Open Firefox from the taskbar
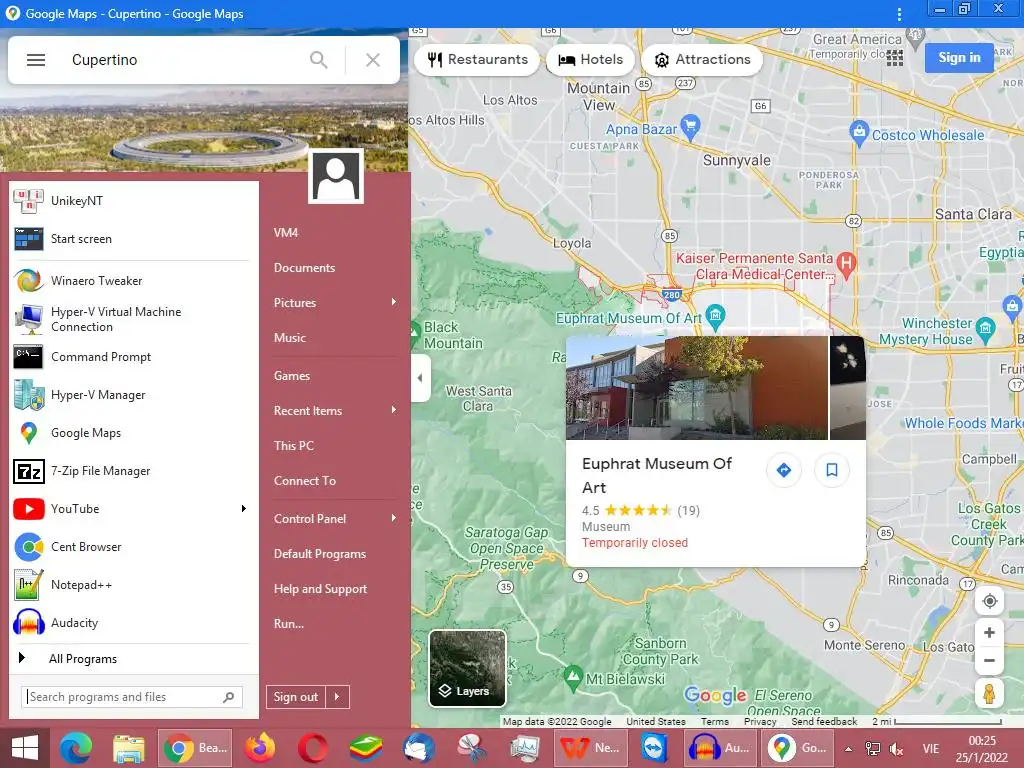Viewport: 1024px width, 768px height. [260, 748]
